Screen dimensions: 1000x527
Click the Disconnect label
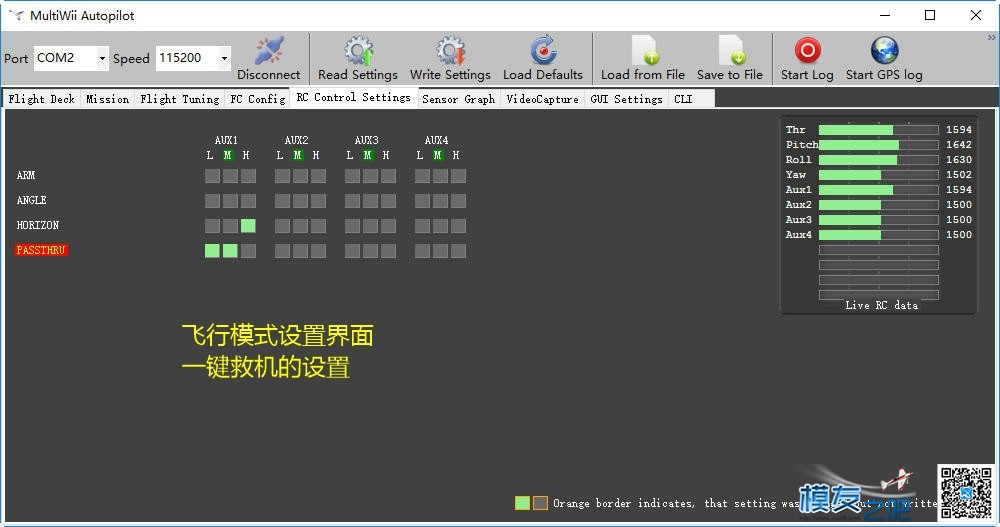pyautogui.click(x=268, y=75)
